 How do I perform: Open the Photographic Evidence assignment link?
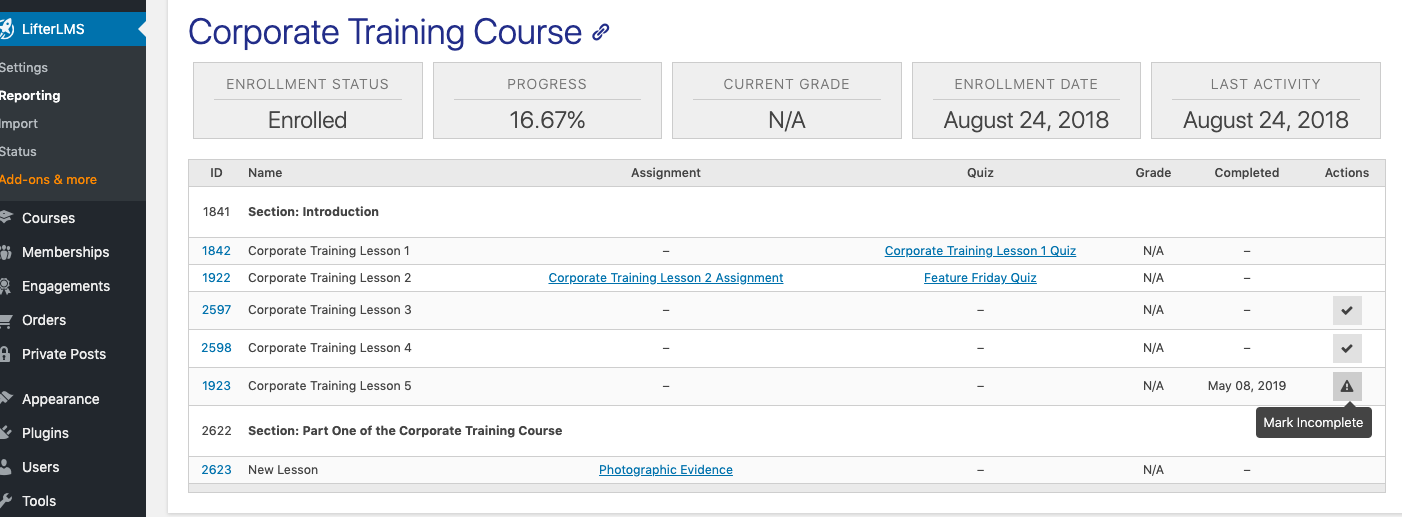point(666,470)
